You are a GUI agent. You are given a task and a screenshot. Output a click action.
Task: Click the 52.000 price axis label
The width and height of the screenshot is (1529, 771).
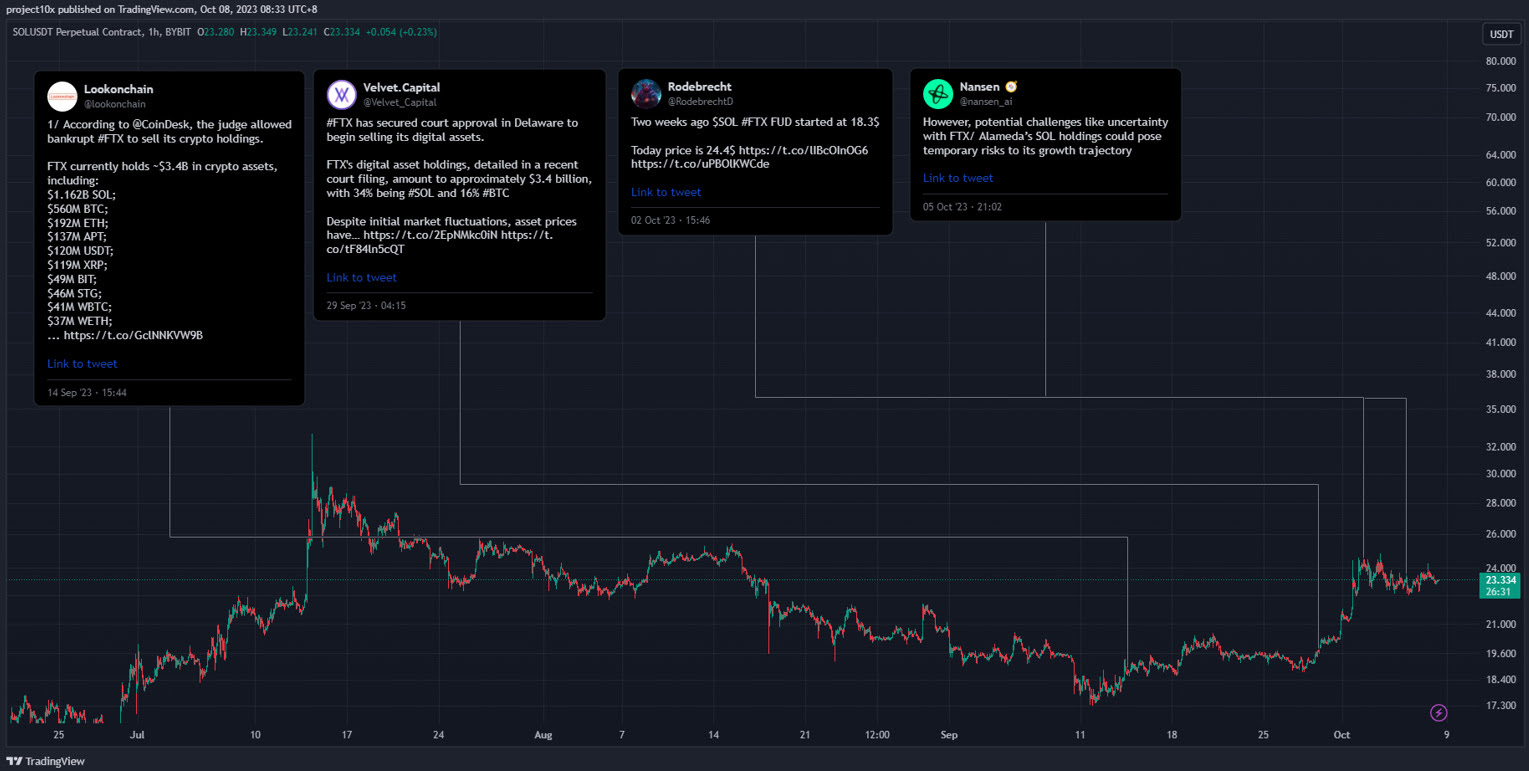pos(1502,242)
